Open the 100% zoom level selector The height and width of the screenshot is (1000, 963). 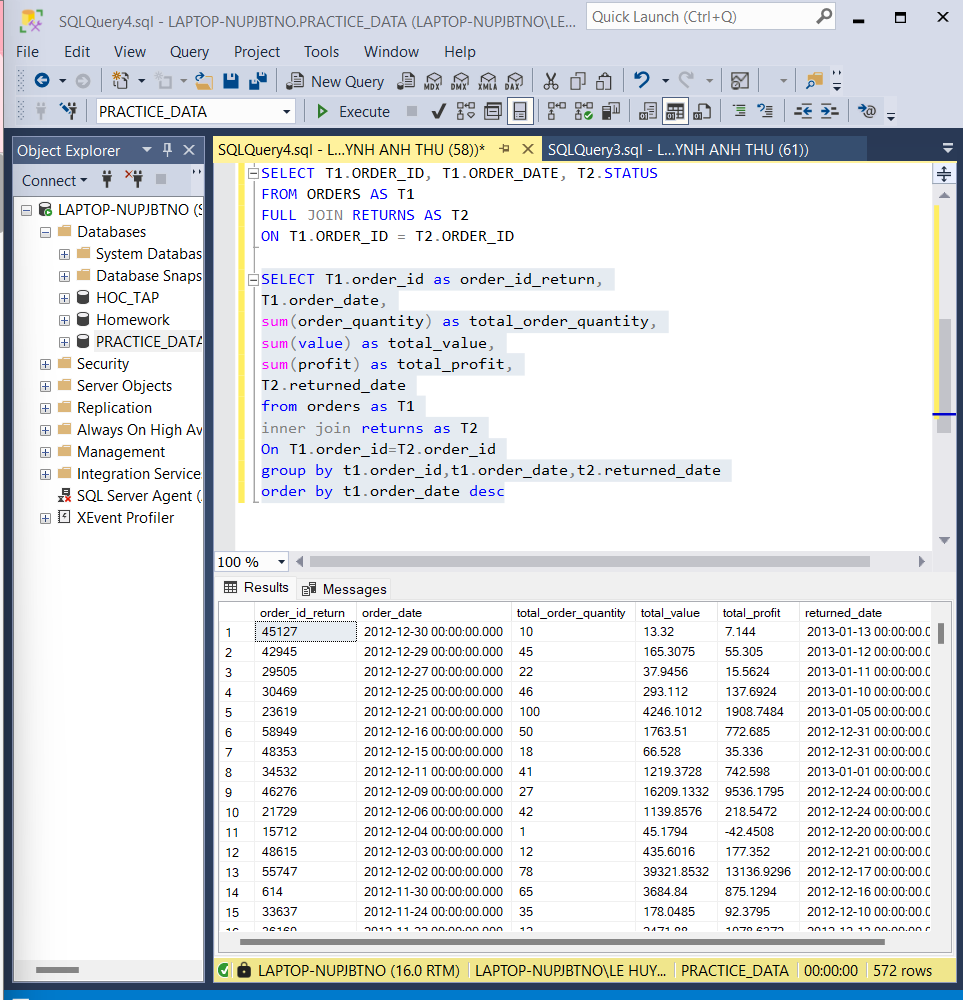(x=281, y=562)
